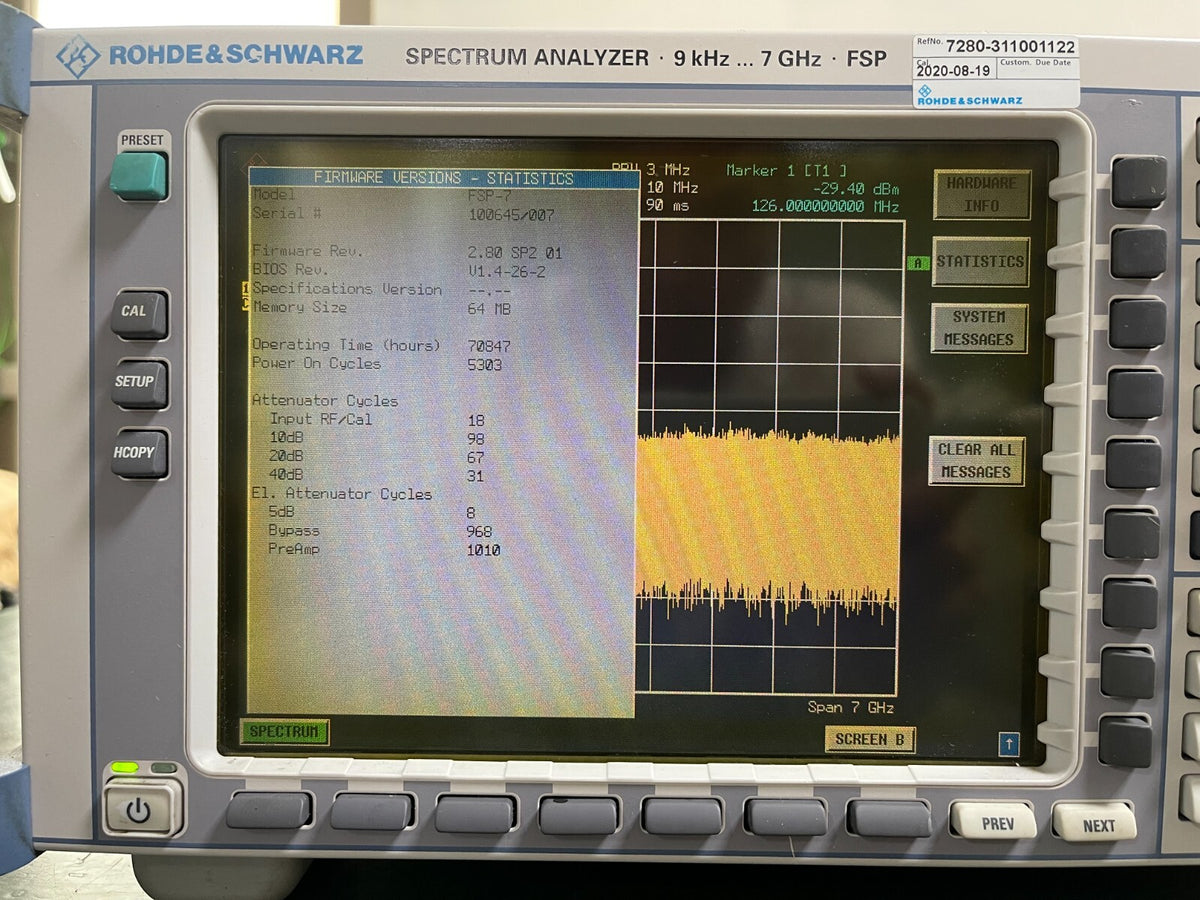Viewport: 1200px width, 900px height.
Task: Click the 10dB attenuator row label
Action: pyautogui.click(x=287, y=438)
